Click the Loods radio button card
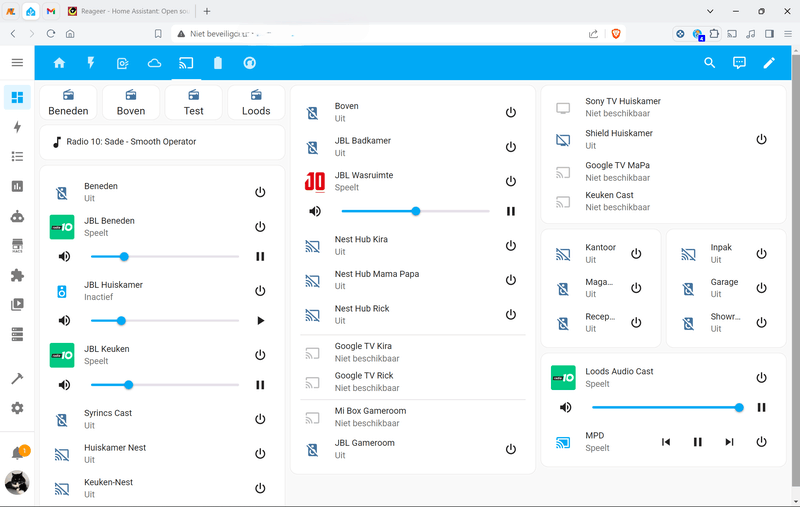This screenshot has height=507, width=800. (x=256, y=103)
